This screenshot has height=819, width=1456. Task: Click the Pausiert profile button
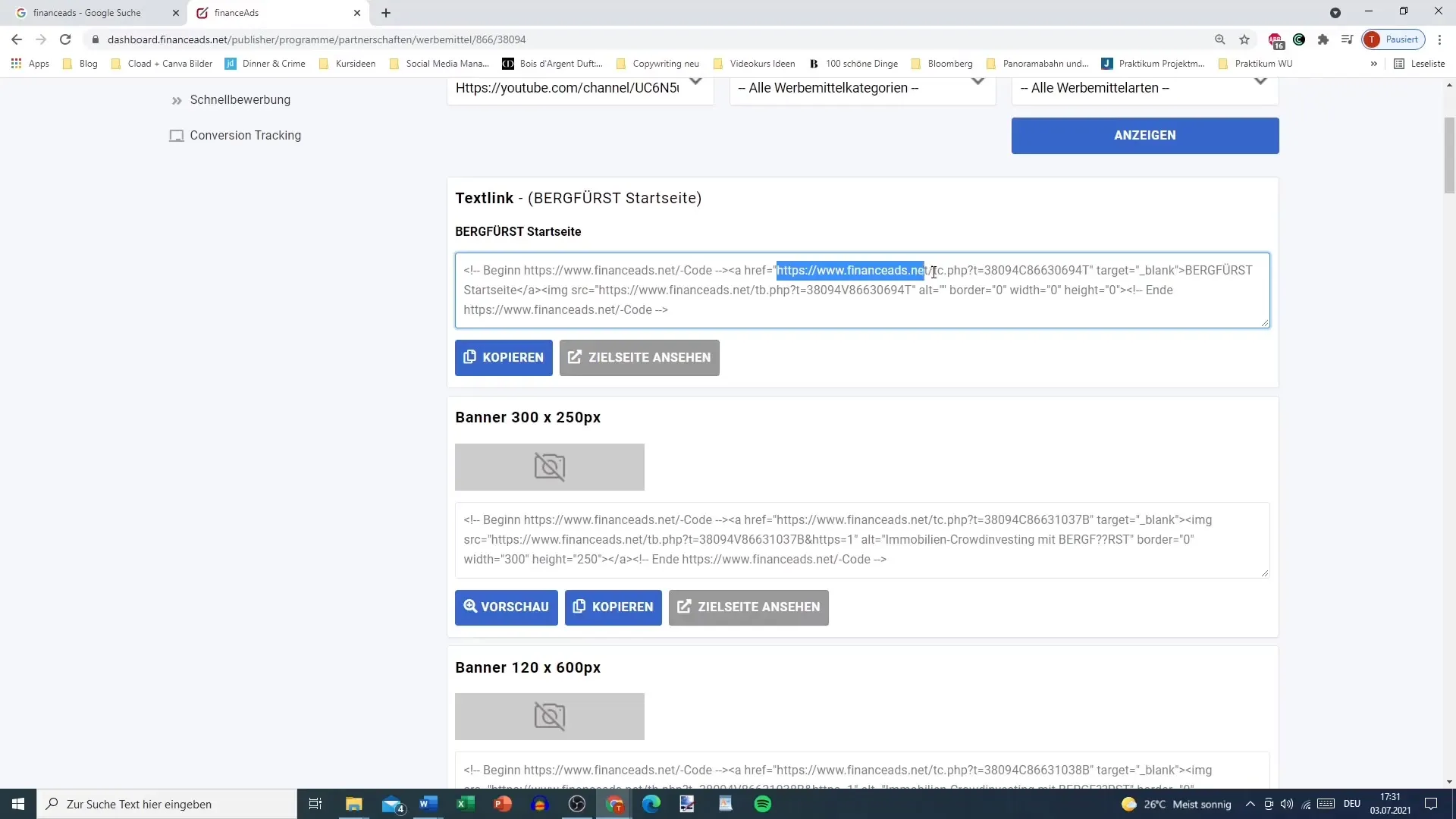1394,39
